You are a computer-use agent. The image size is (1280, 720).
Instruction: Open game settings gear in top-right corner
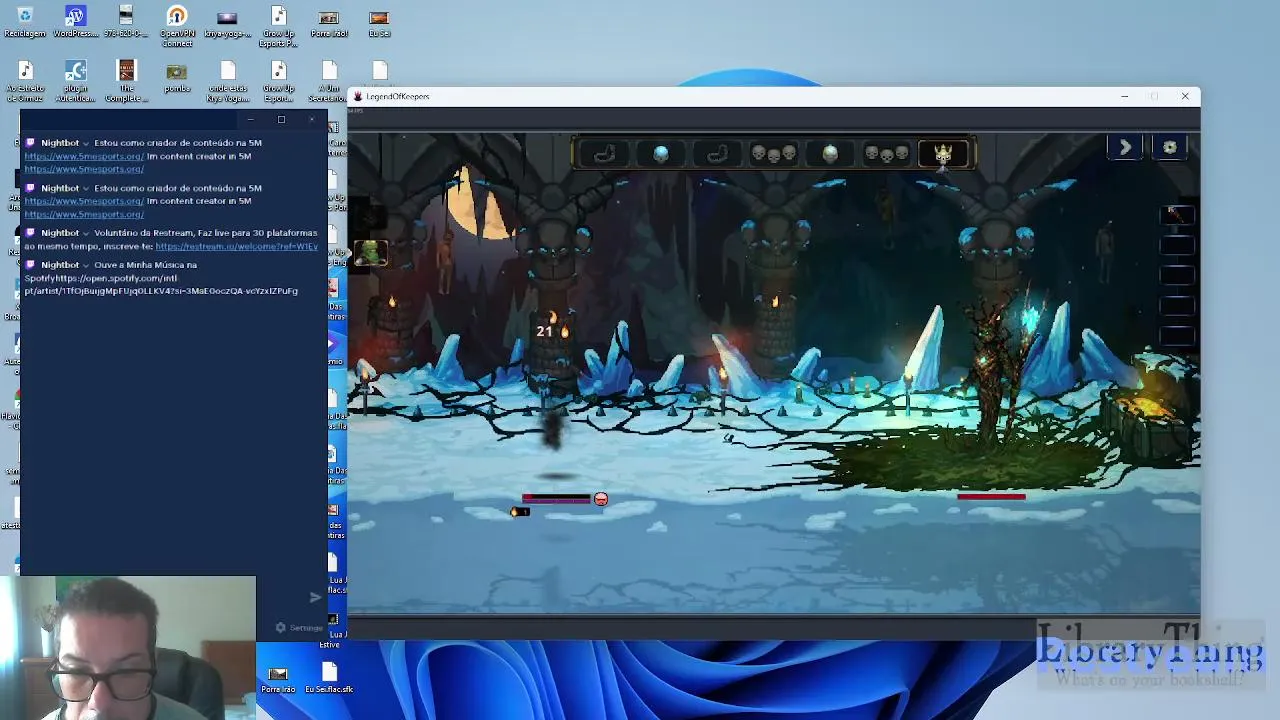coord(1170,147)
